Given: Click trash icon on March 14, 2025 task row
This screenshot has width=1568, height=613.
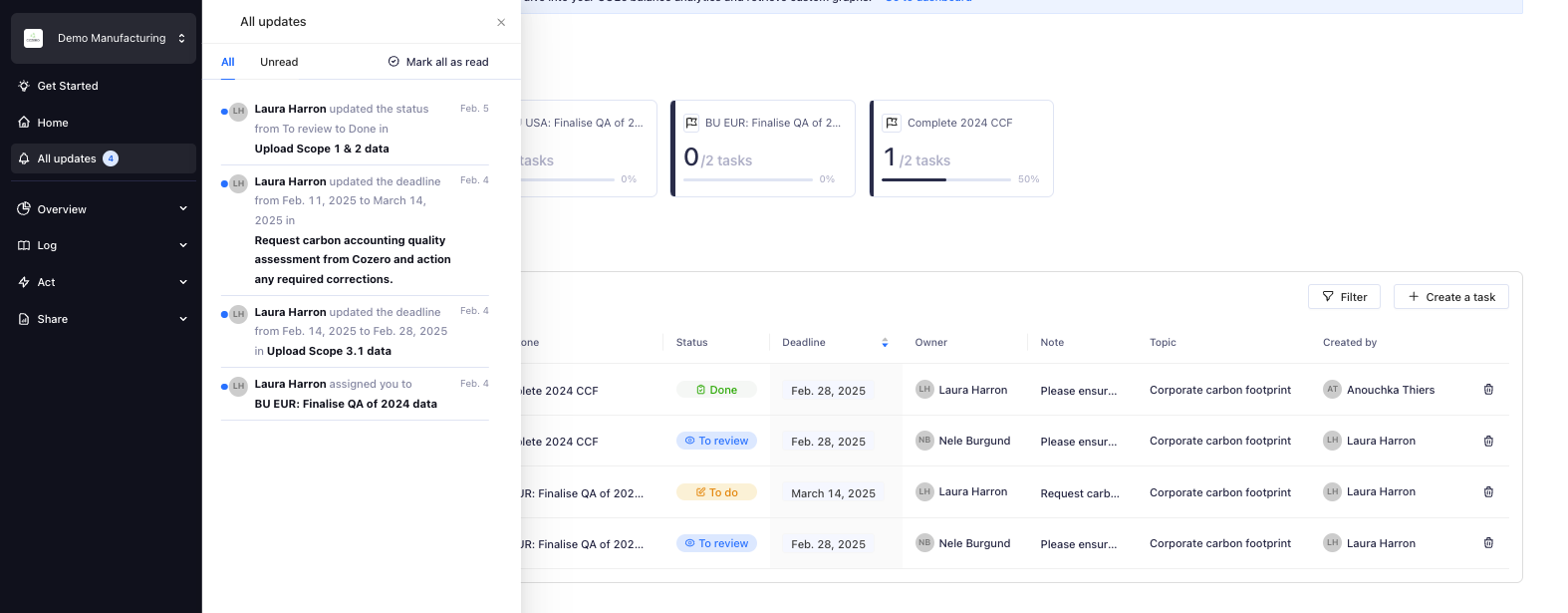Looking at the screenshot, I should (x=1488, y=492).
